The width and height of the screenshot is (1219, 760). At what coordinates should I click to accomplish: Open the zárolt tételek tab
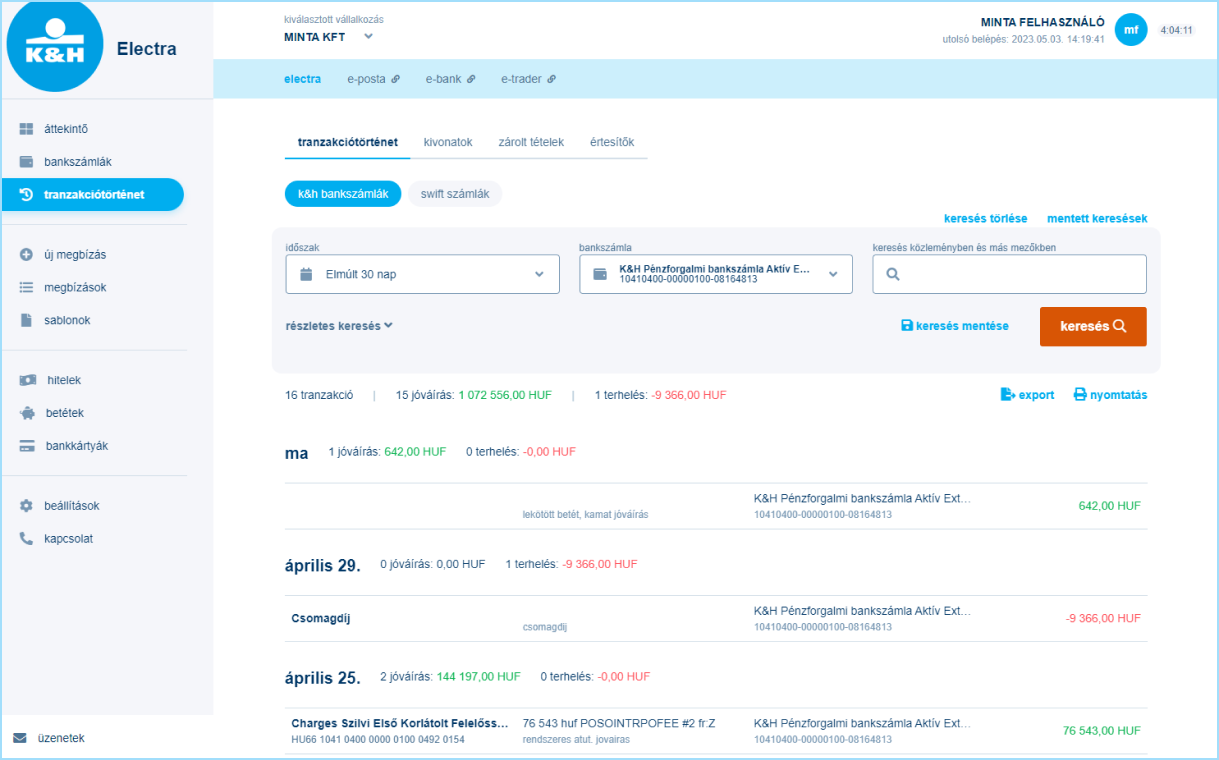tap(531, 142)
